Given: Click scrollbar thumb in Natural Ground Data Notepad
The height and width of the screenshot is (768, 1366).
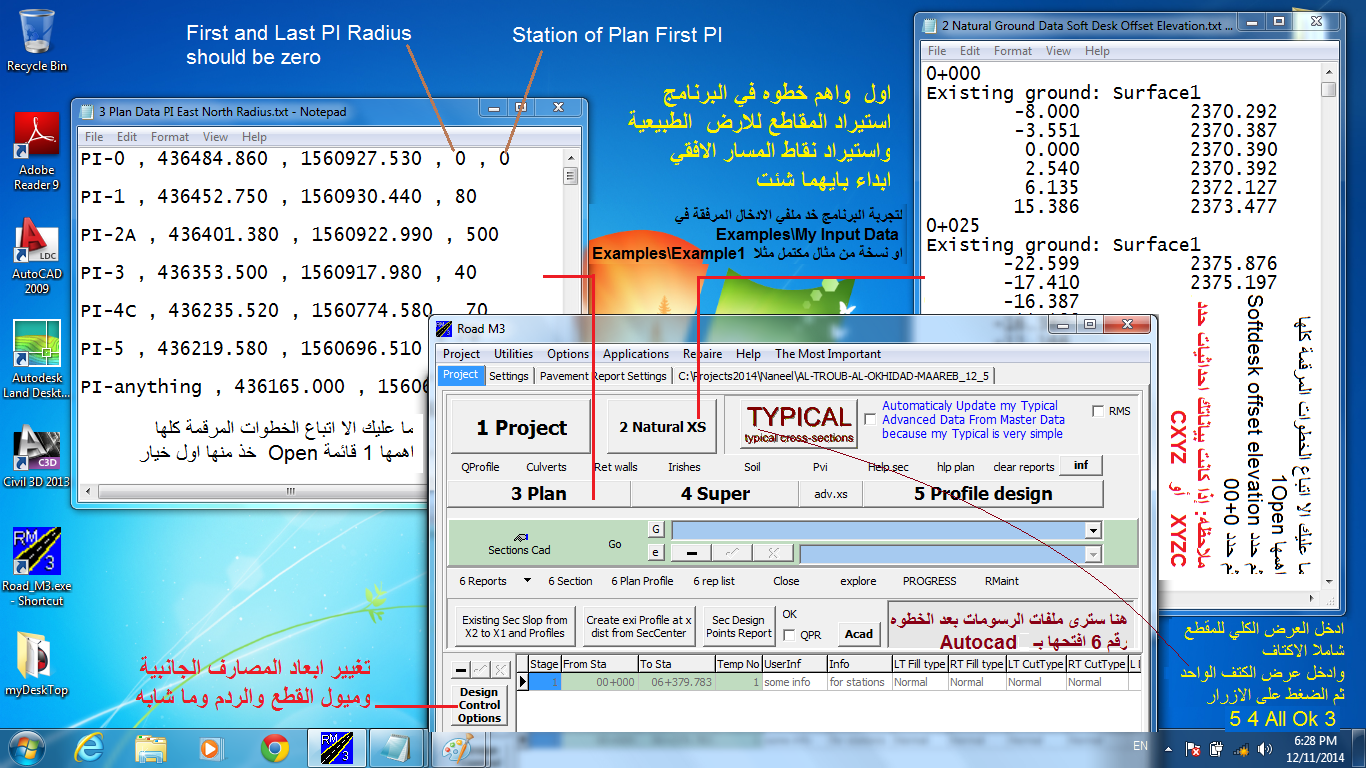Looking at the screenshot, I should pyautogui.click(x=1328, y=90).
